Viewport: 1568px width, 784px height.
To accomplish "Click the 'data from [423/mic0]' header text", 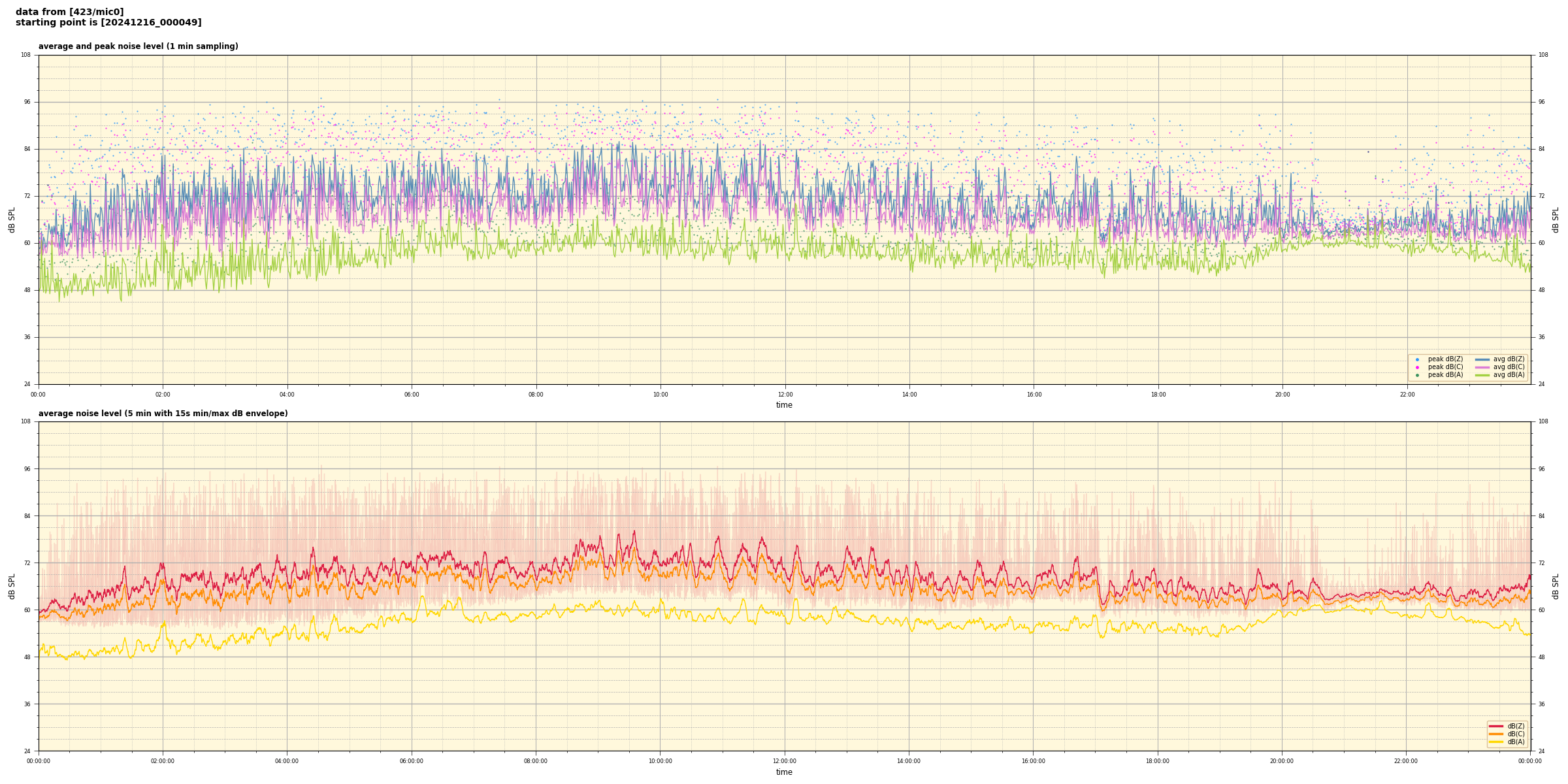I will click(x=69, y=12).
